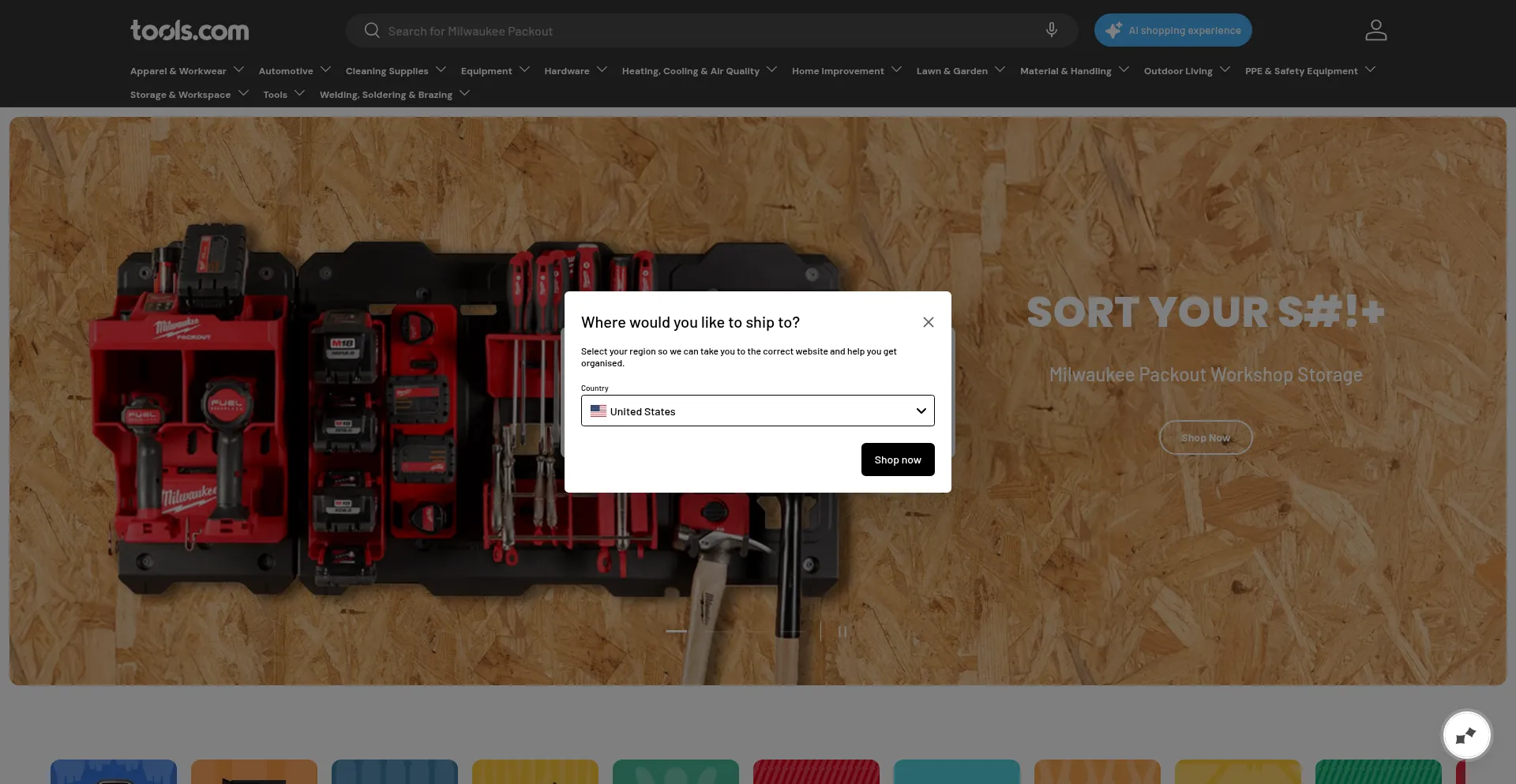1516x784 pixels.
Task: Open the user account icon
Action: (1375, 30)
